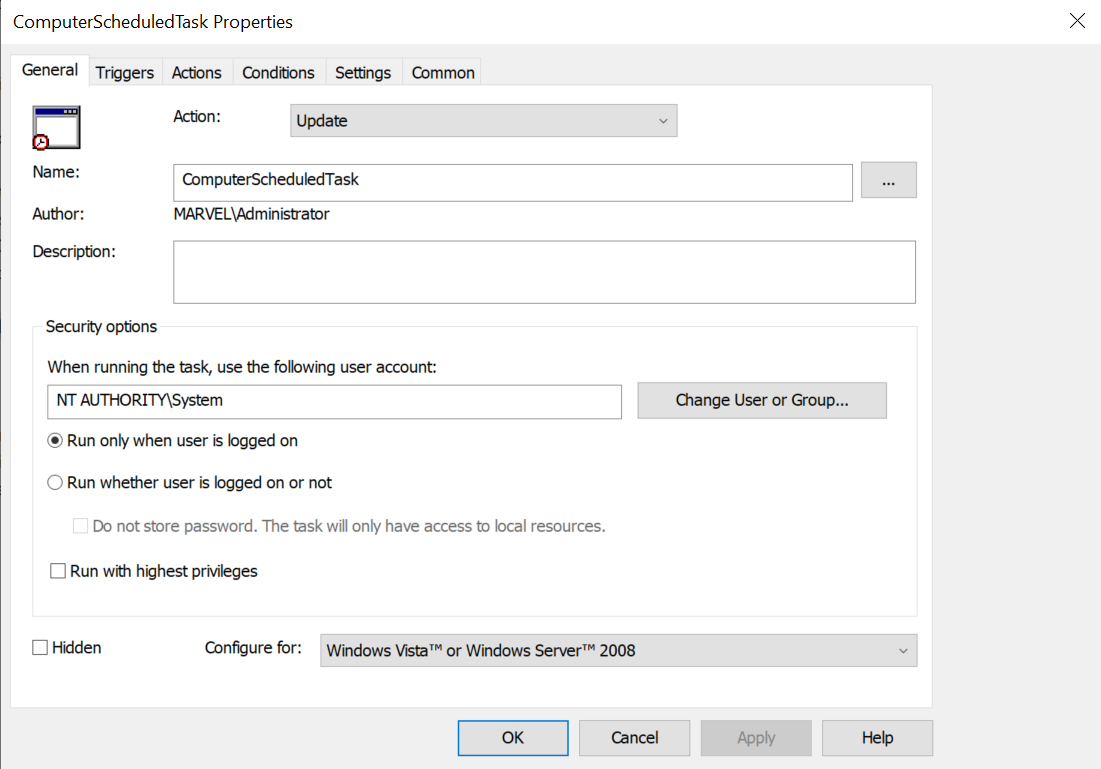Image resolution: width=1101 pixels, height=769 pixels.
Task: Open the Common tab
Action: [443, 72]
